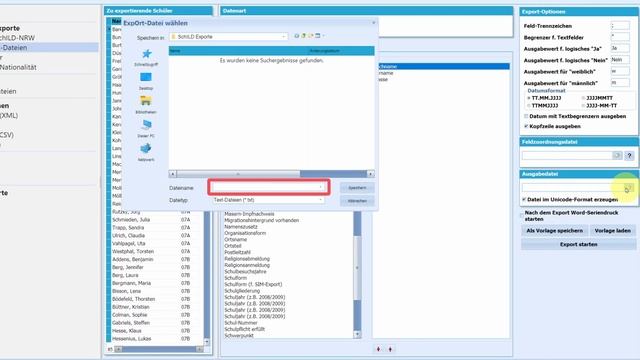Click the logisches "Ja" value field
This screenshot has height=360, width=640.
[620, 48]
